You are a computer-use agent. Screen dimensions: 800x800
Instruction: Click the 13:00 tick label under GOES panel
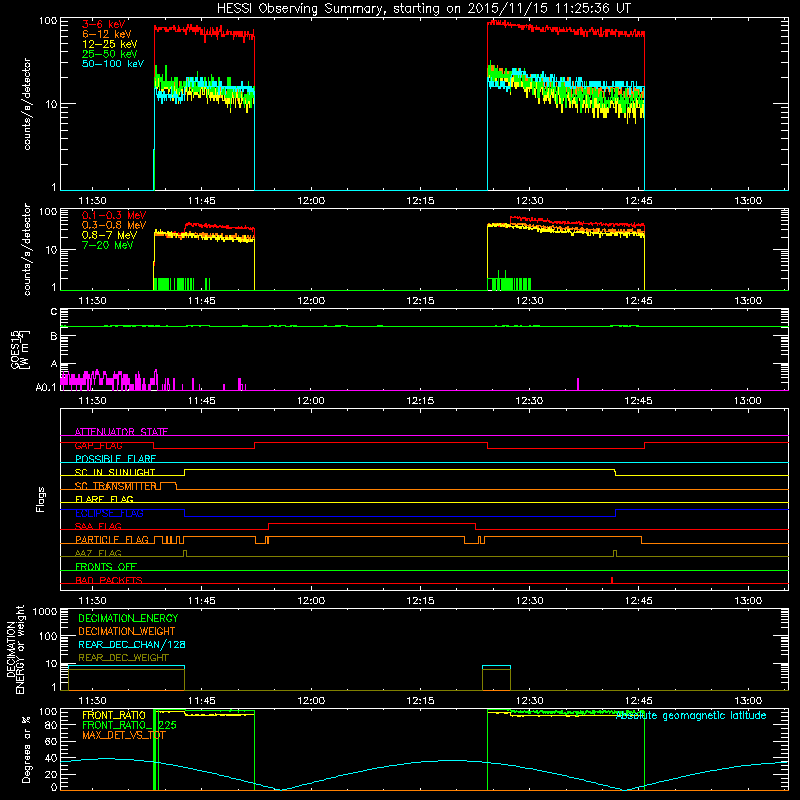(747, 401)
